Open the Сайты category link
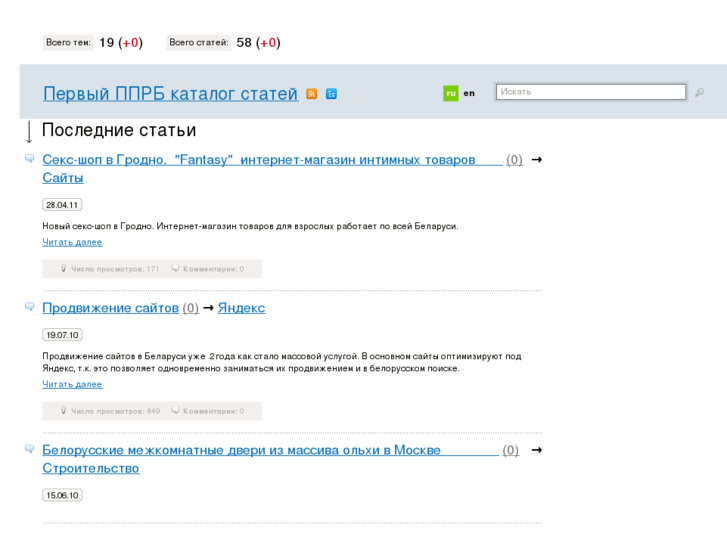 click(x=63, y=178)
